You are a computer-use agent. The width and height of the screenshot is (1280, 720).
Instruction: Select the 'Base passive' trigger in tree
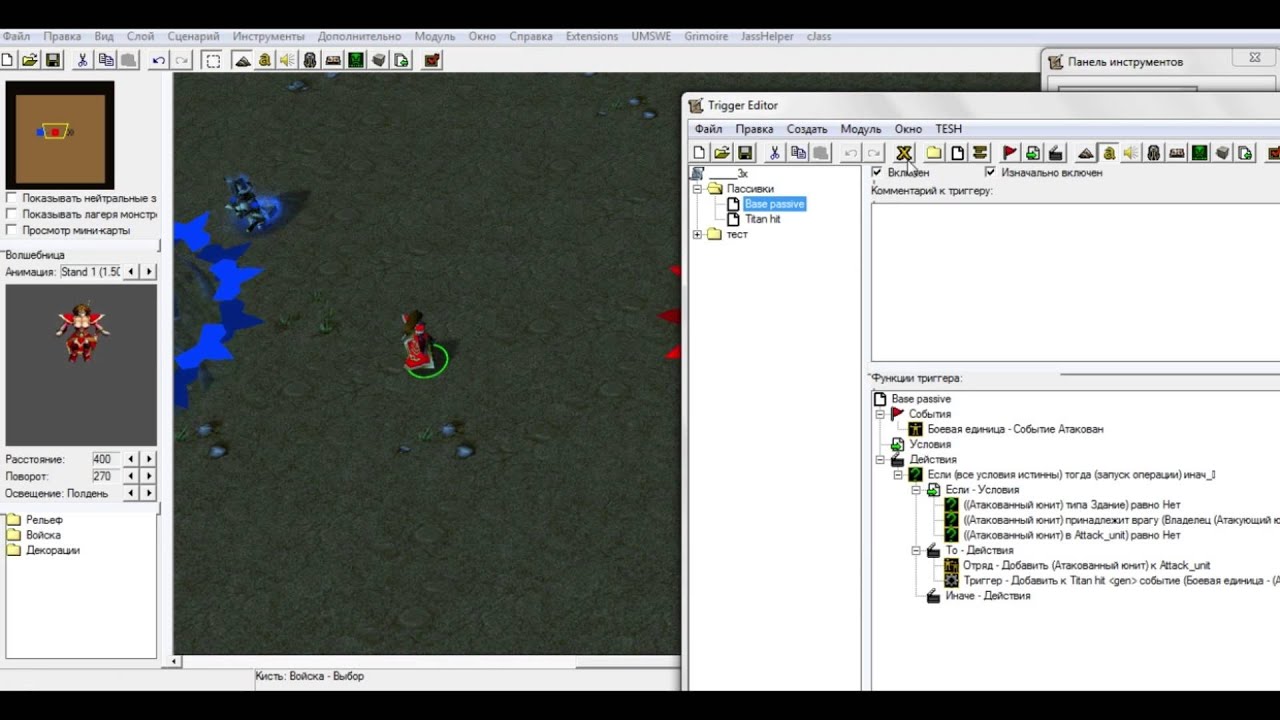click(x=774, y=204)
